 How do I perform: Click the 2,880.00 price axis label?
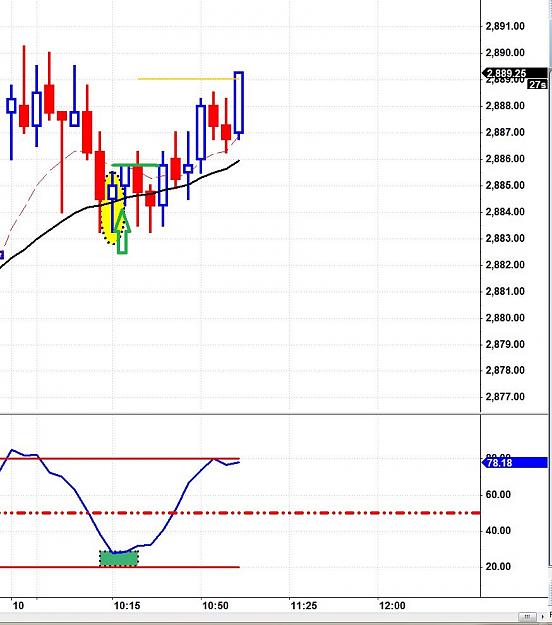click(505, 318)
